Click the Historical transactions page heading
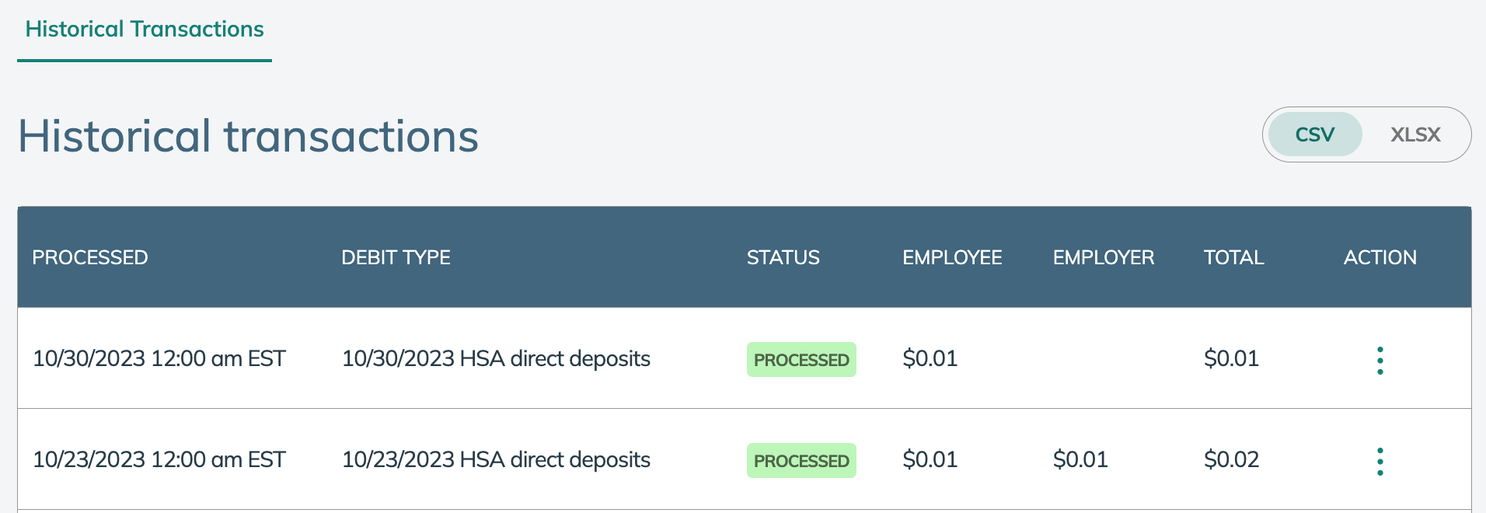 tap(248, 135)
